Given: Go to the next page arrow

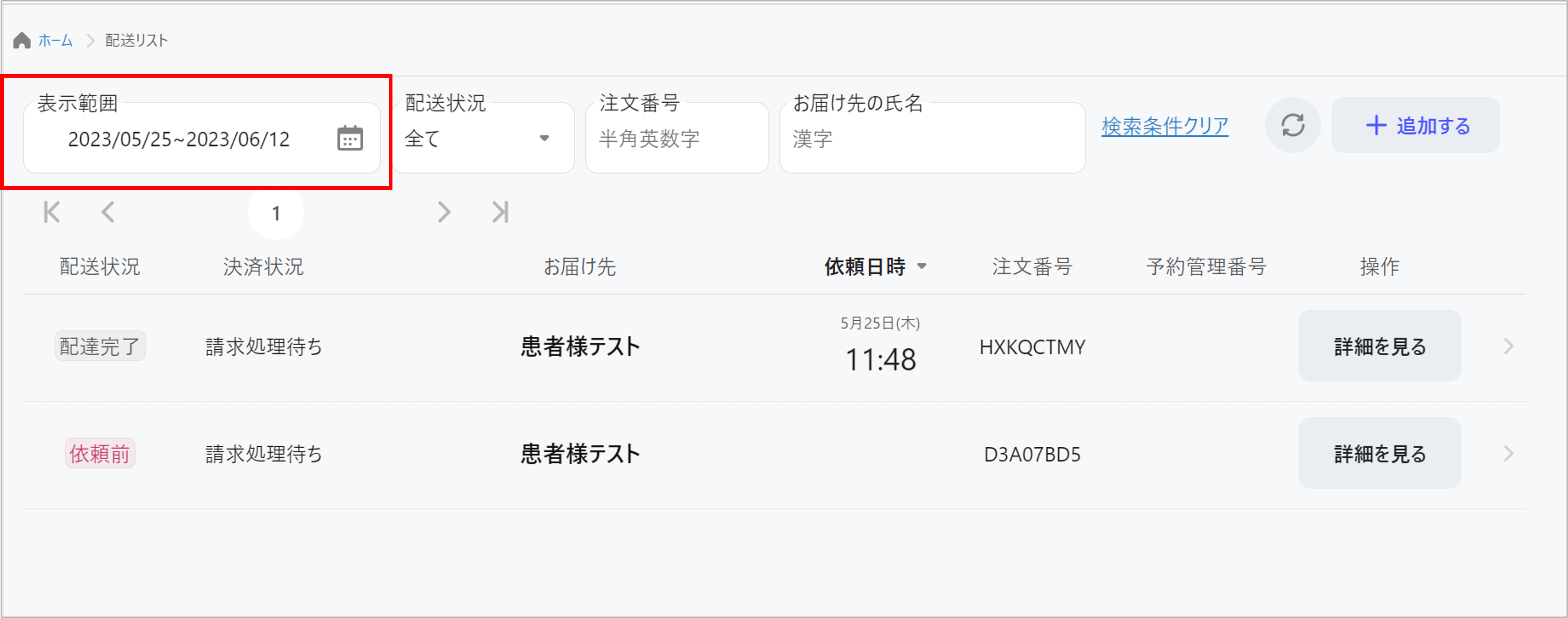Looking at the screenshot, I should tap(444, 213).
